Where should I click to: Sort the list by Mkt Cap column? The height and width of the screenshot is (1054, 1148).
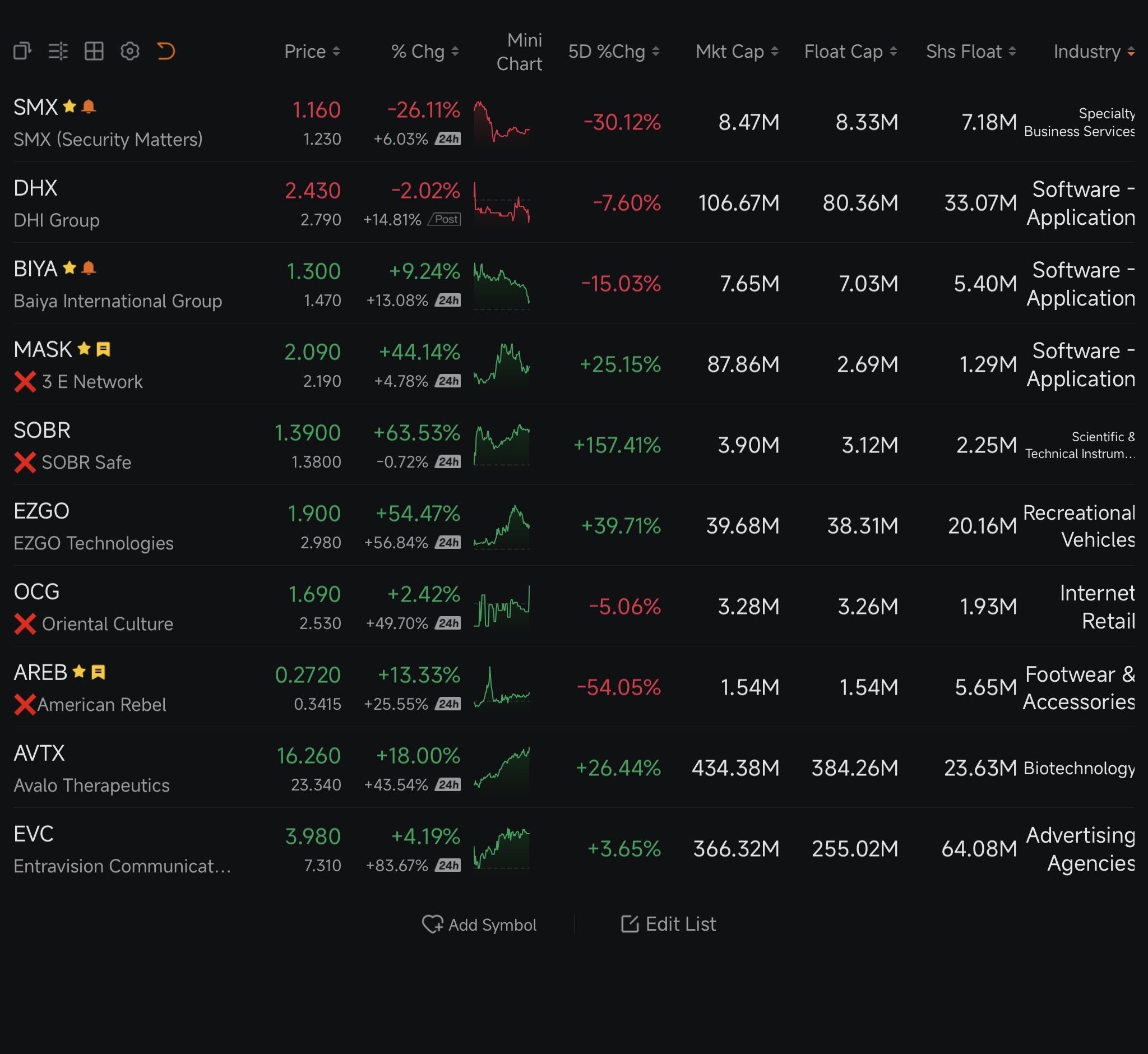[737, 52]
